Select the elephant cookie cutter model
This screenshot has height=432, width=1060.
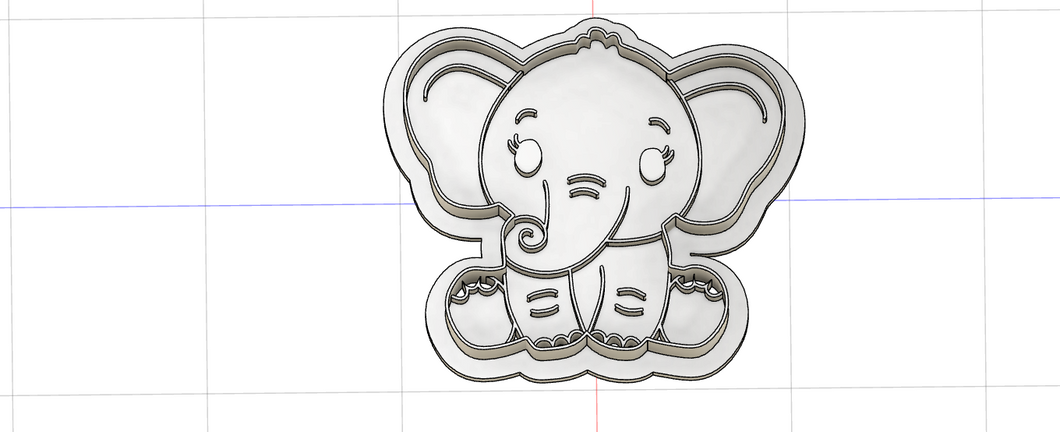click(x=594, y=201)
